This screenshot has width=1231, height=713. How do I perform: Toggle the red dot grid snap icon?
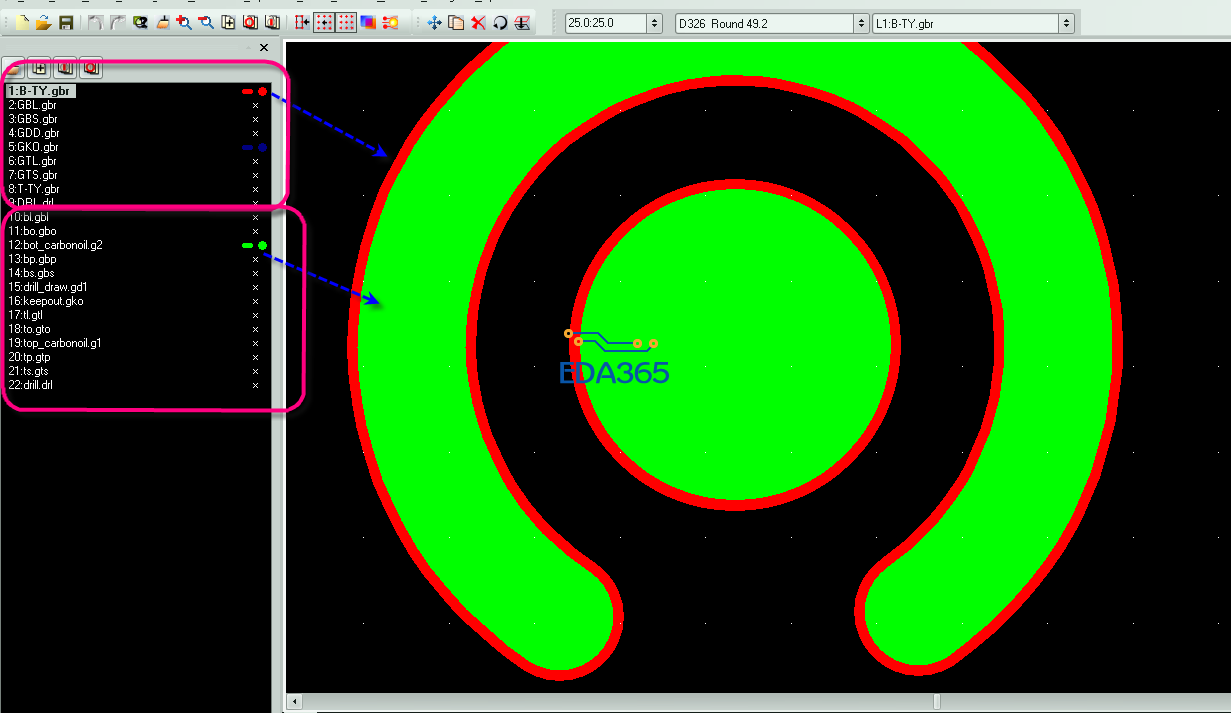click(x=346, y=22)
